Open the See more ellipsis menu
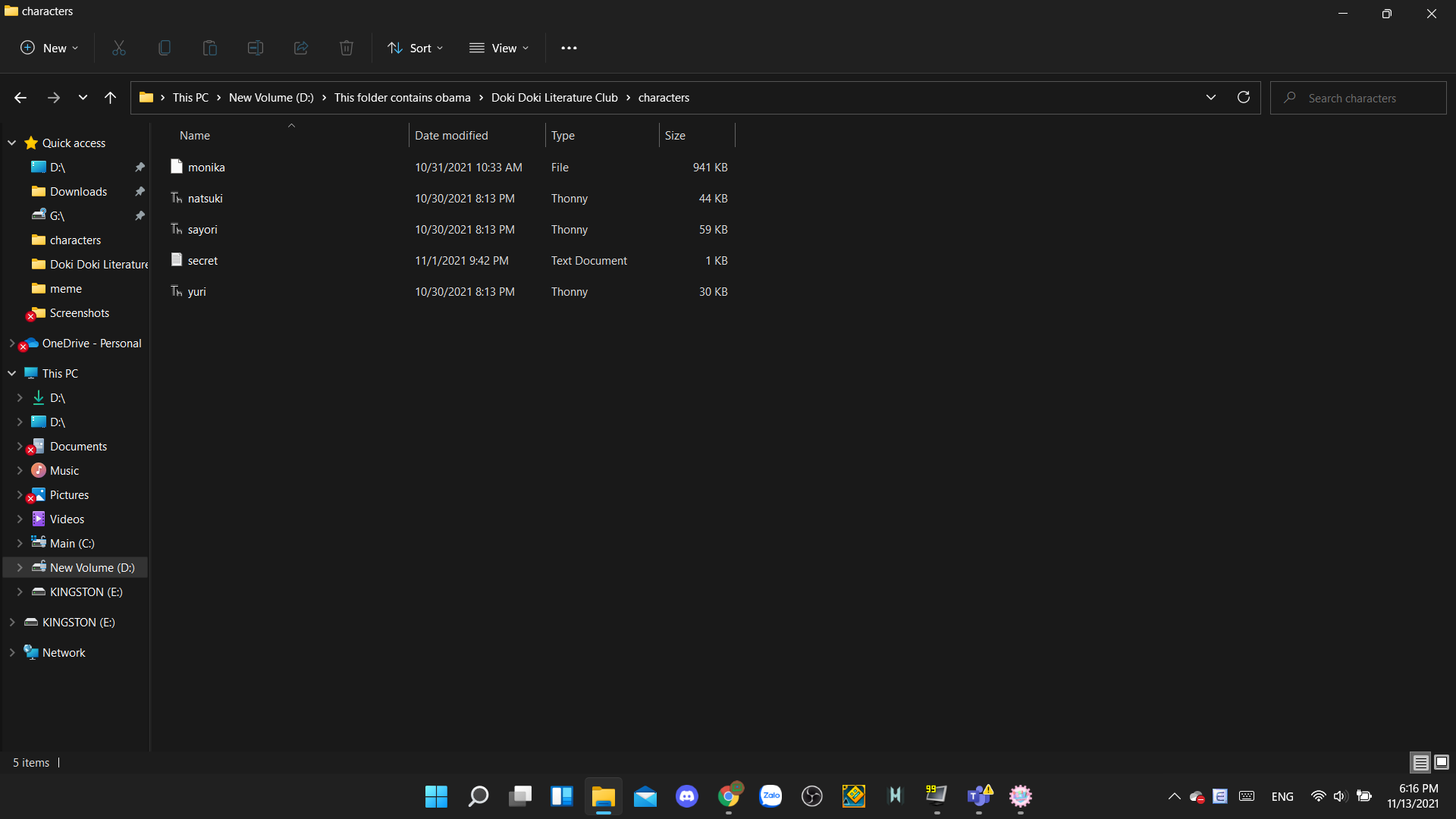1456x819 pixels. pyautogui.click(x=569, y=47)
